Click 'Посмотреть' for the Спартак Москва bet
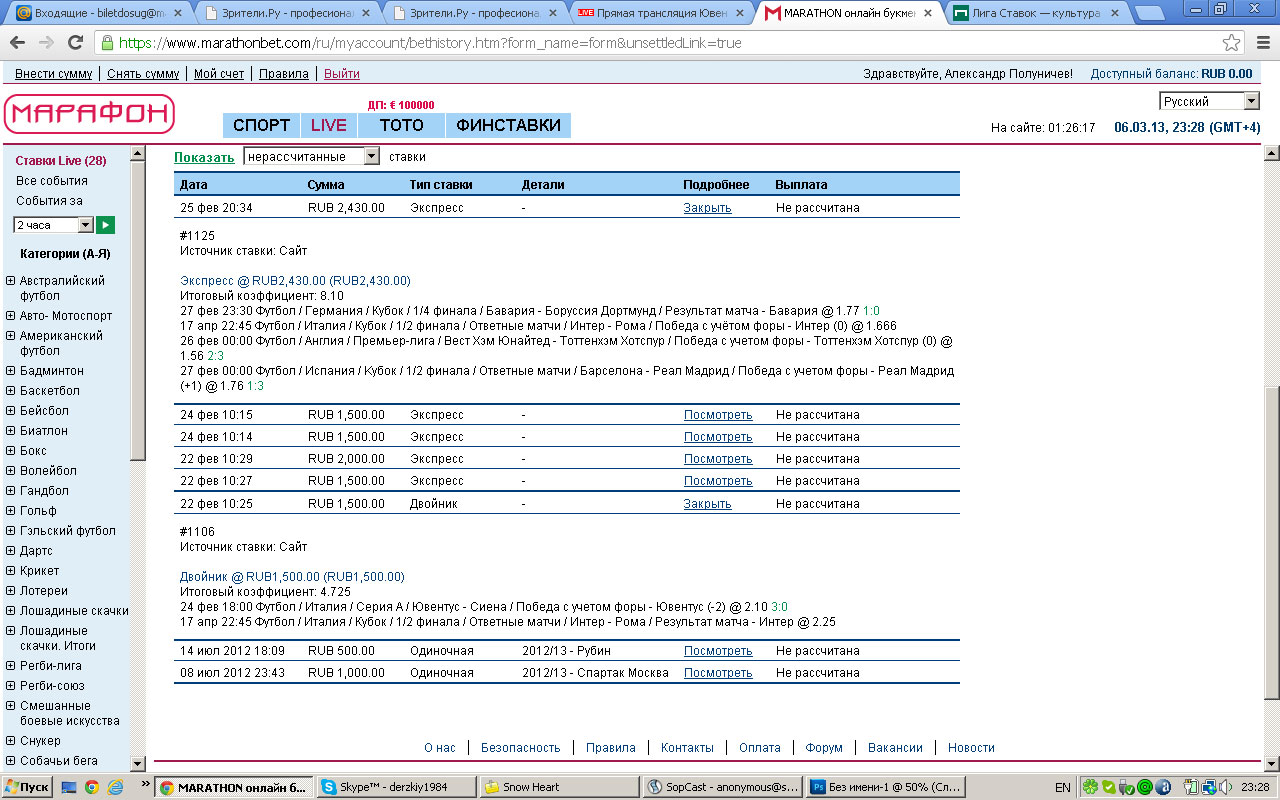Screen dimensions: 1280x800 (x=718, y=673)
